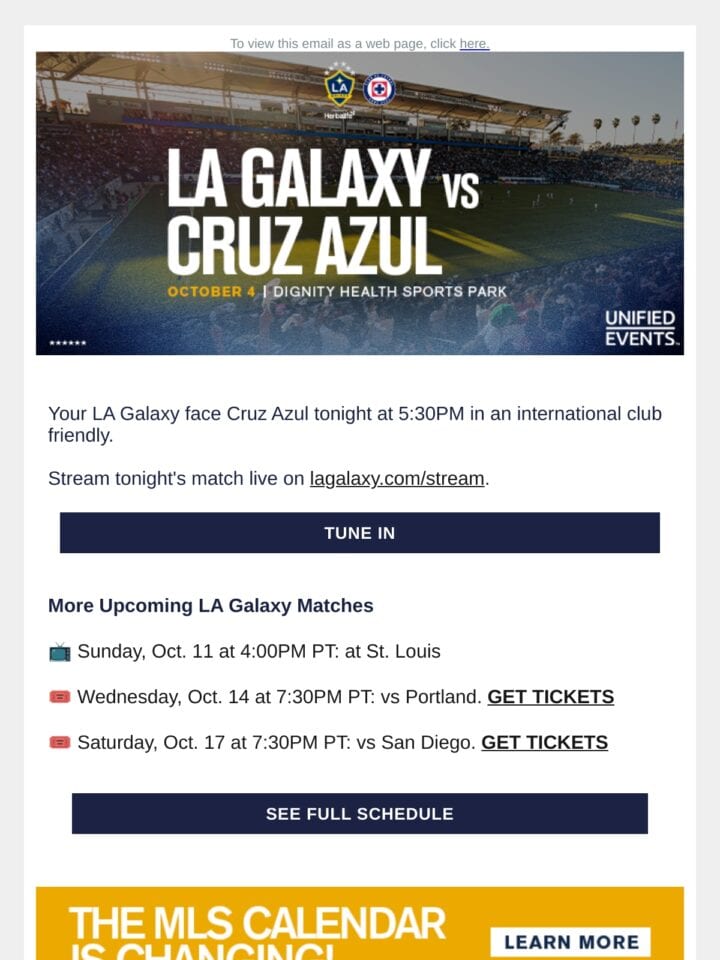The image size is (720, 960).
Task: Click the six-star row on the banner
Action: coord(67,343)
